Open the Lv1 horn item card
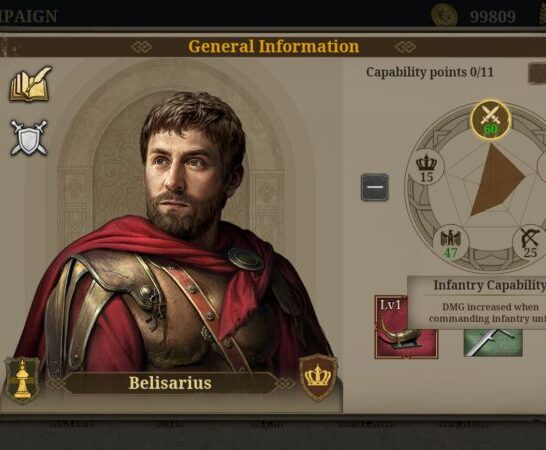 pos(406,327)
